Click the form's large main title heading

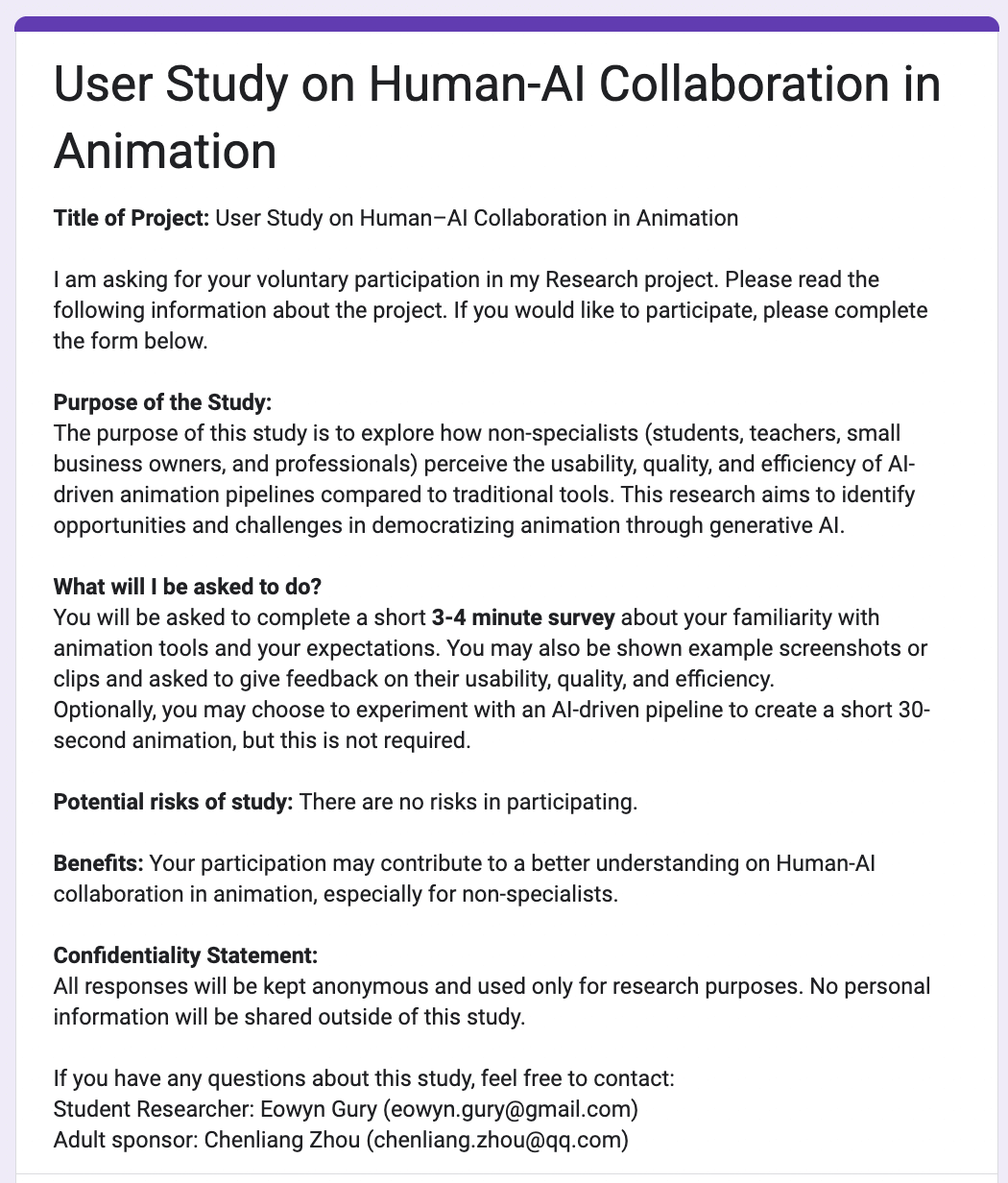[x=497, y=119]
